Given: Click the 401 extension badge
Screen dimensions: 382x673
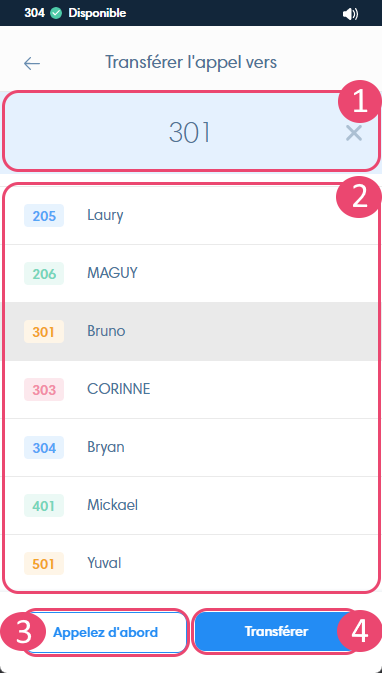Looking at the screenshot, I should [x=44, y=506].
